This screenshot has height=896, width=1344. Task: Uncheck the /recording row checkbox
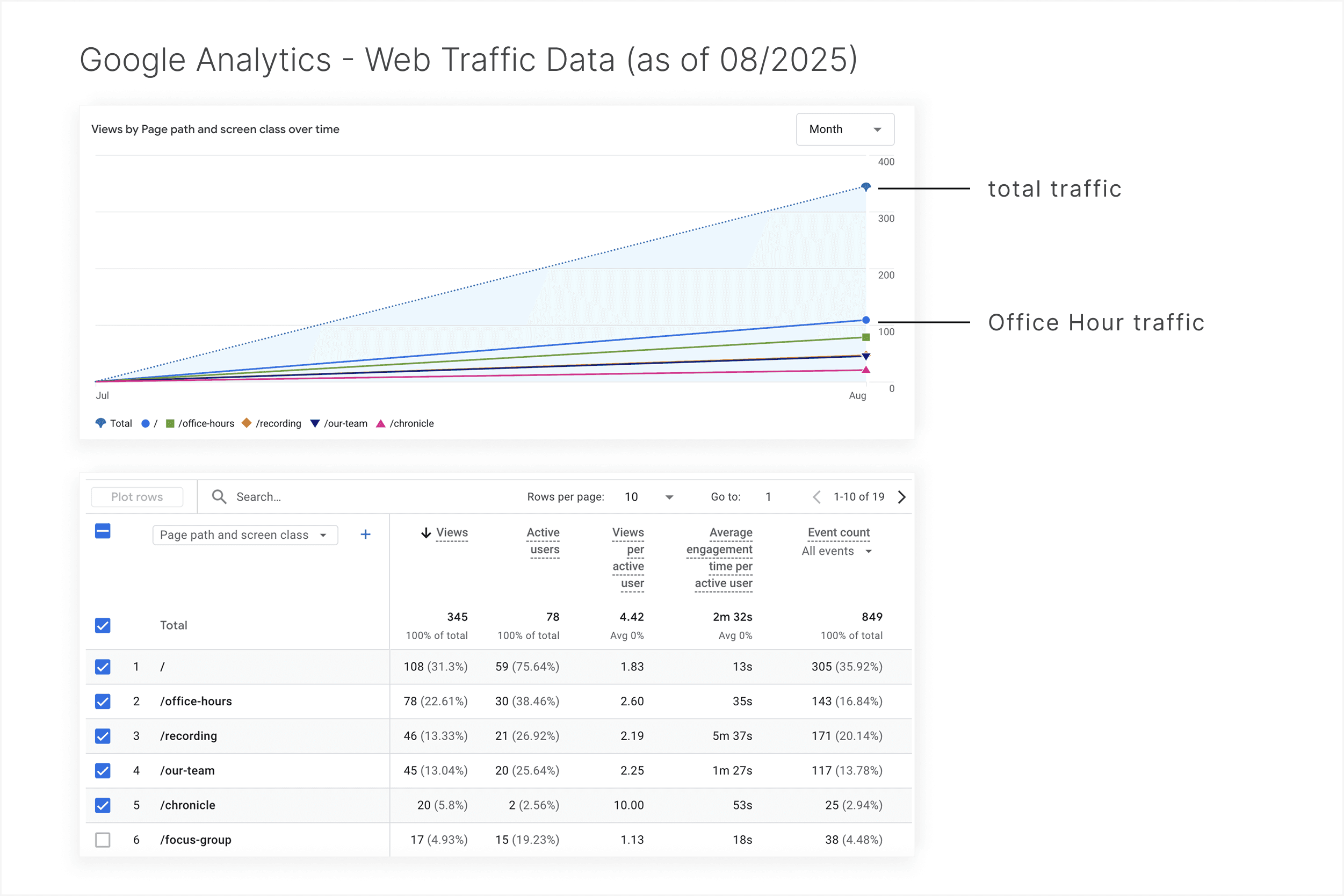point(103,736)
